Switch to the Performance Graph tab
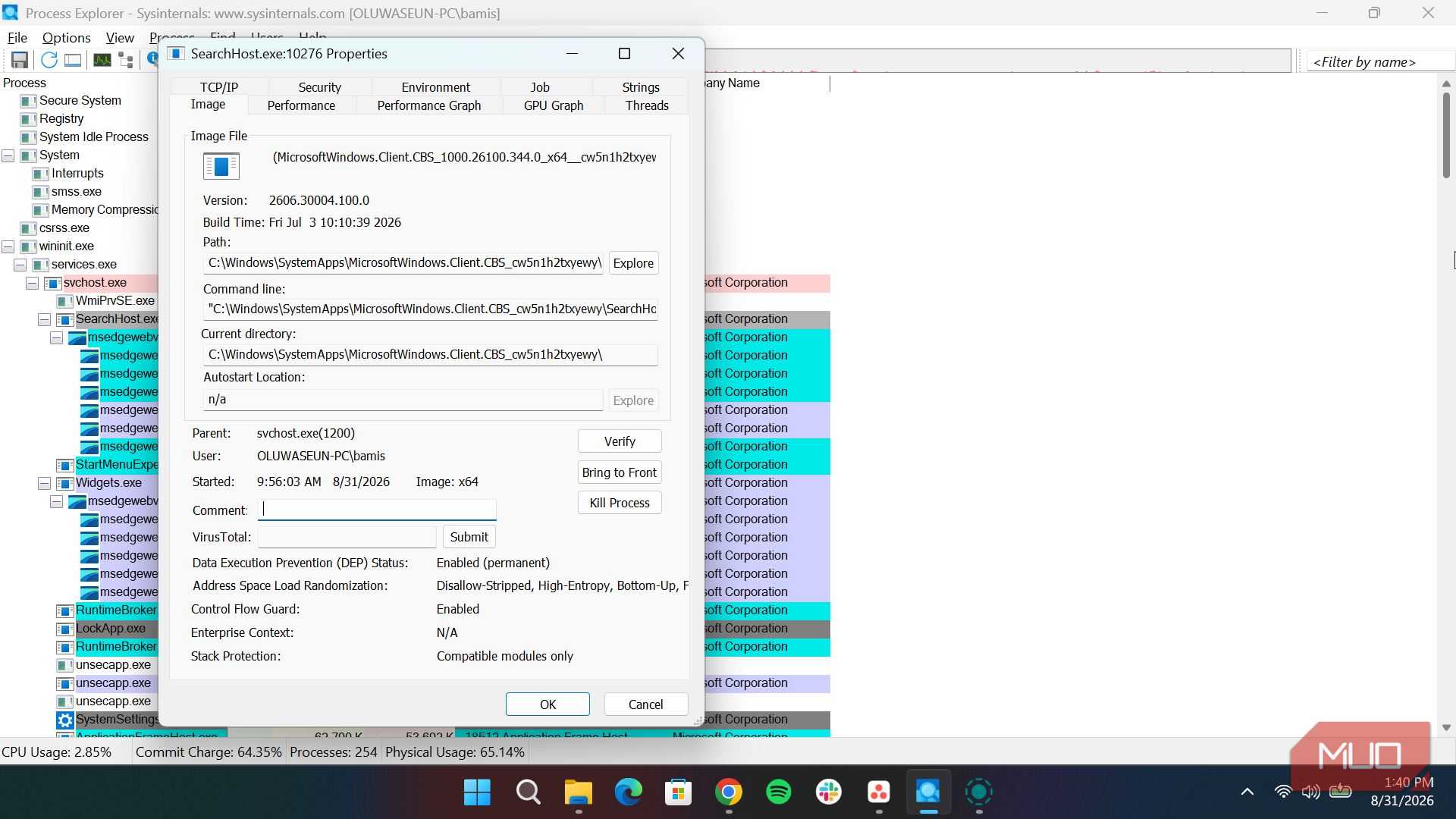 (429, 105)
